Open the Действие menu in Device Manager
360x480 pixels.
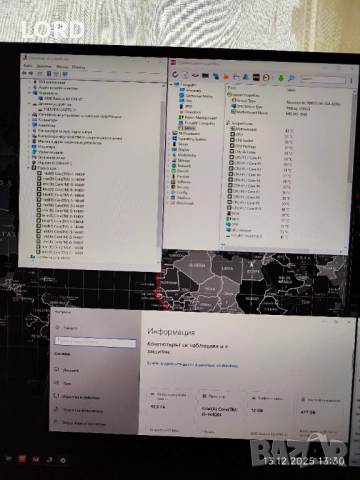44,66
